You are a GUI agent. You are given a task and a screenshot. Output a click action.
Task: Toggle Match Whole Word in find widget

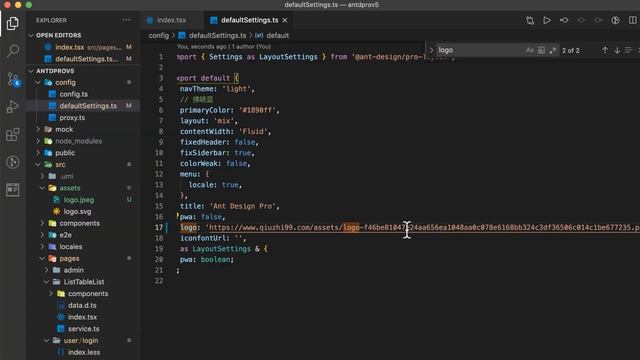(x=541, y=50)
